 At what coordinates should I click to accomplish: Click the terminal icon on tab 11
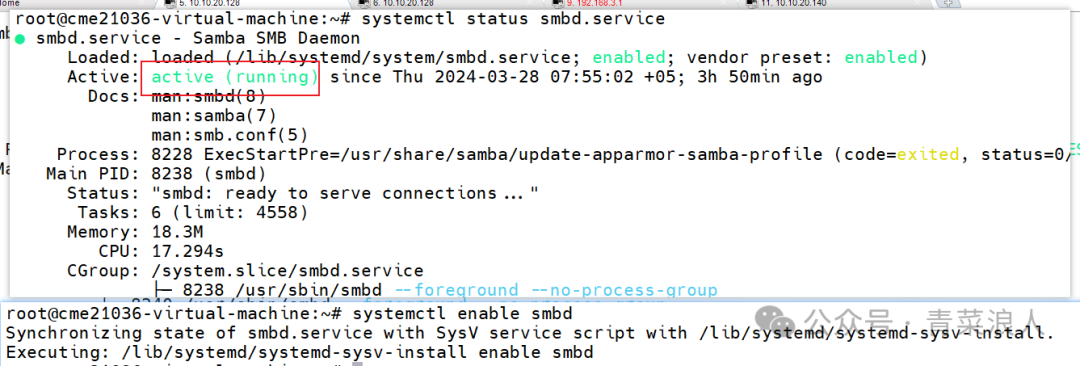pyautogui.click(x=753, y=3)
